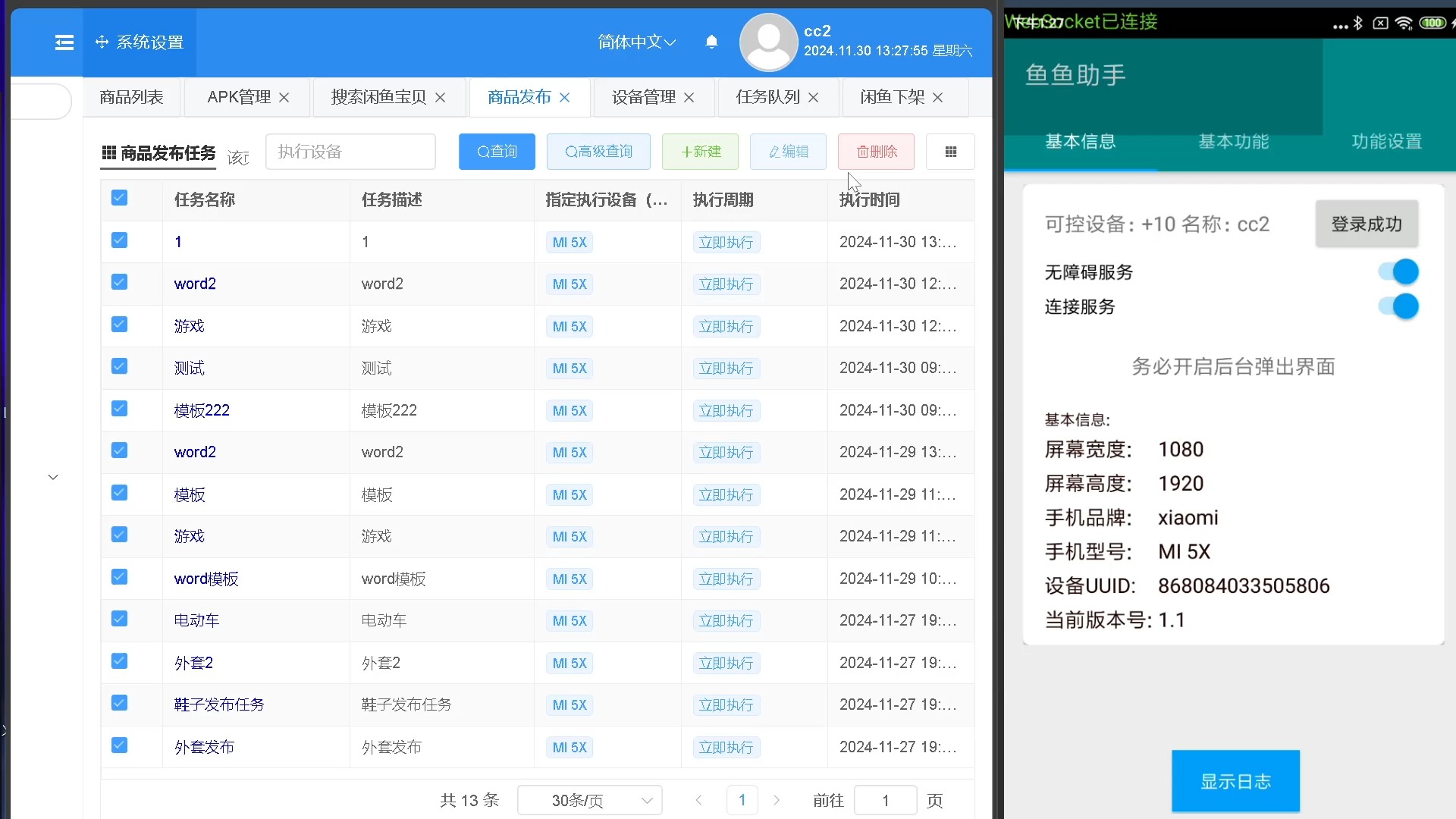The width and height of the screenshot is (1456, 819).
Task: Open the 30条/页 page size dropdown
Action: (590, 800)
